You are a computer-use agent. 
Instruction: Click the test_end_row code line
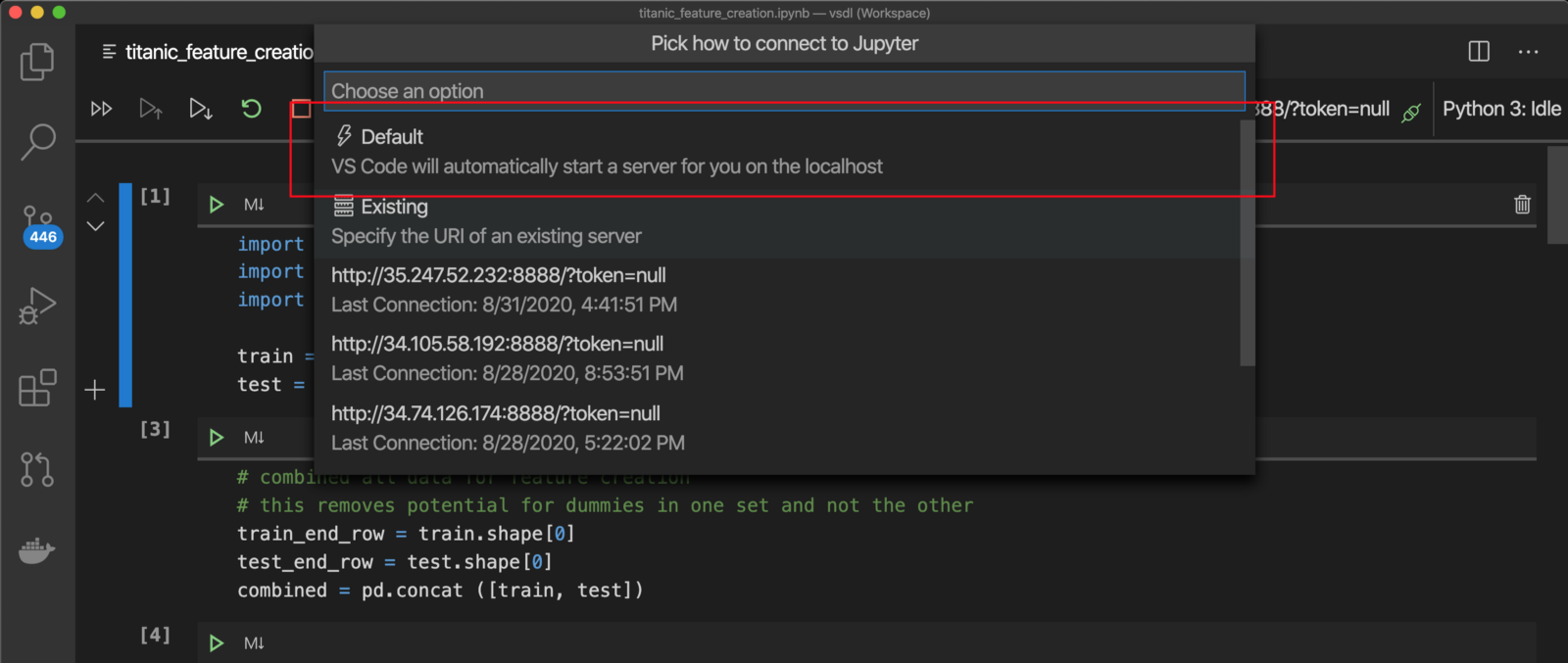(395, 562)
